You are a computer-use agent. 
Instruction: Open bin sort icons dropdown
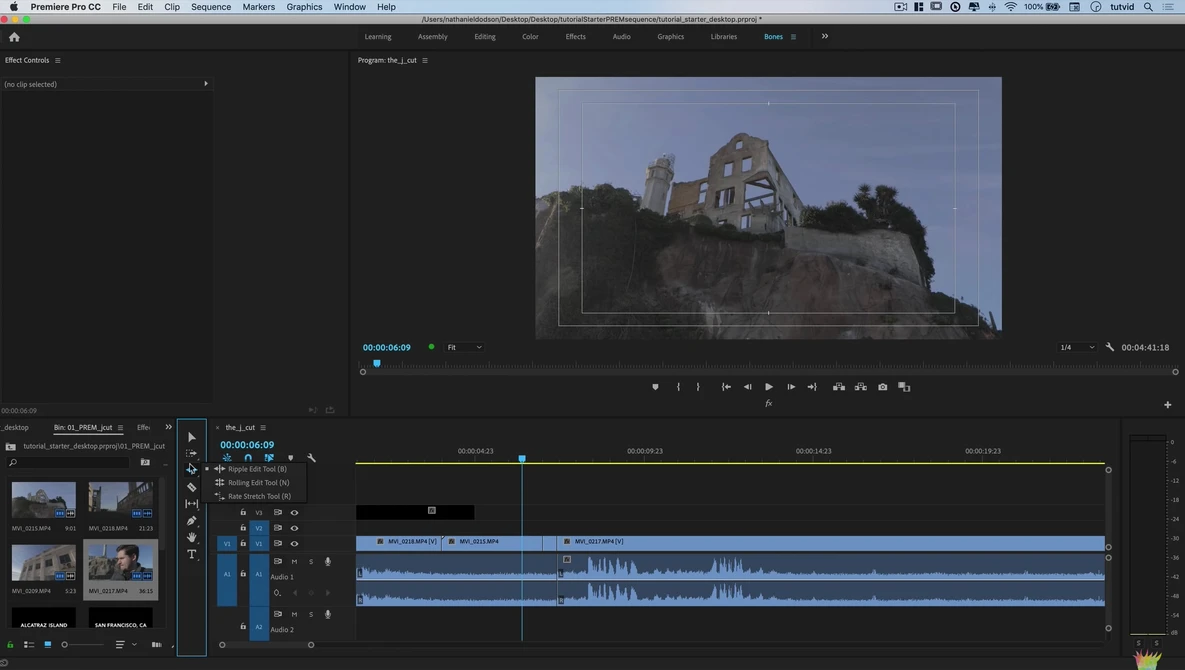click(x=125, y=644)
